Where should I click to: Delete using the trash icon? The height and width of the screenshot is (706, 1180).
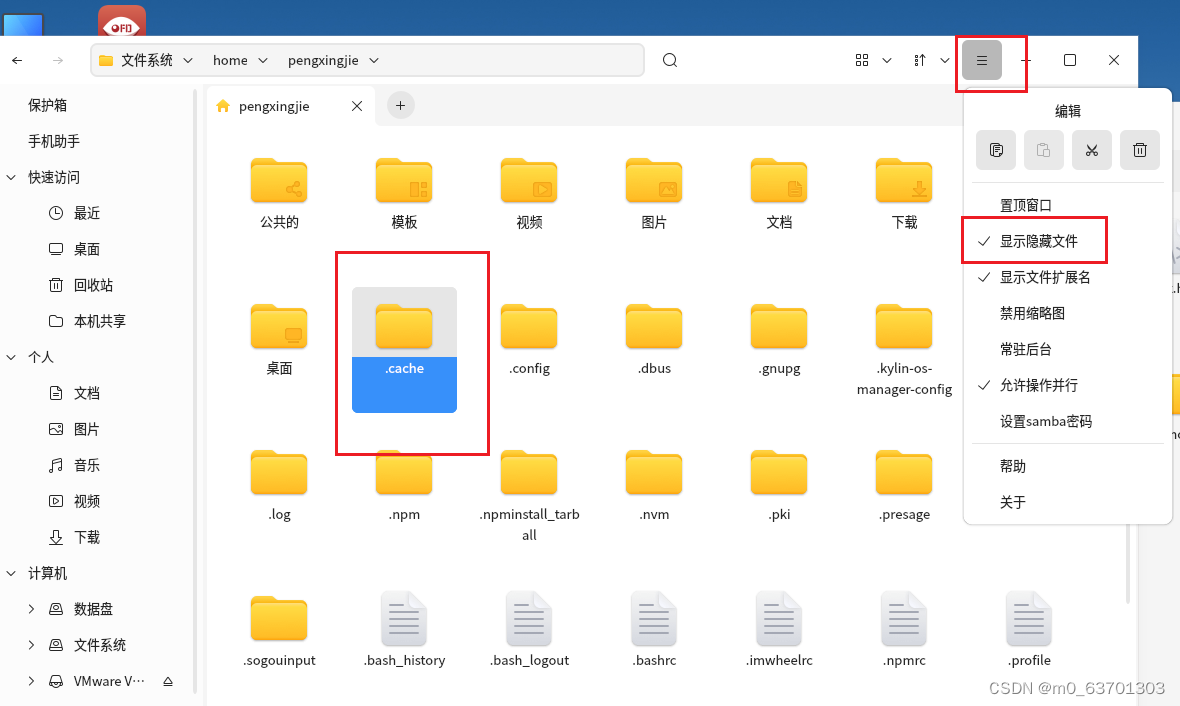[1140, 150]
